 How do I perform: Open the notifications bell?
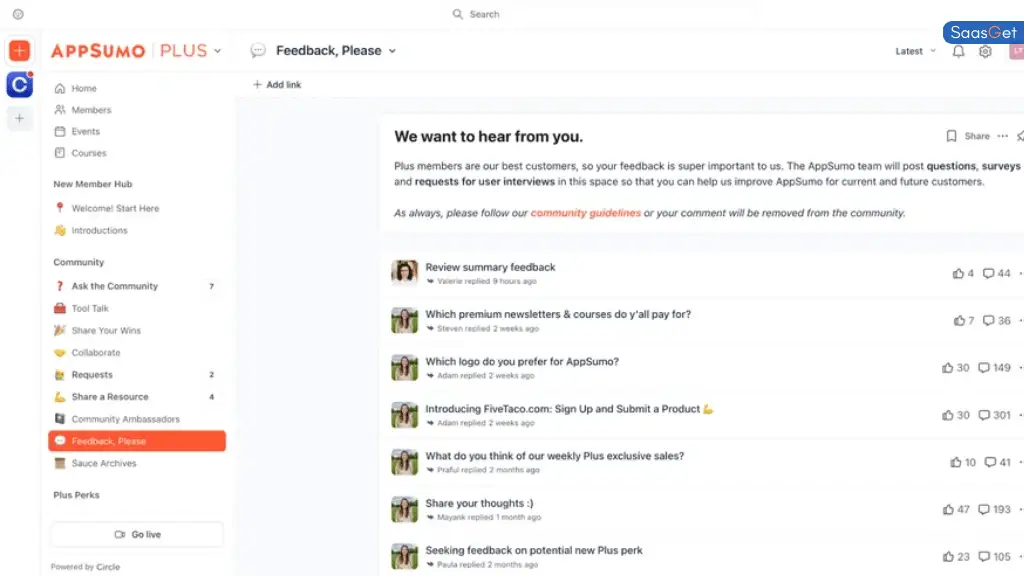point(958,51)
